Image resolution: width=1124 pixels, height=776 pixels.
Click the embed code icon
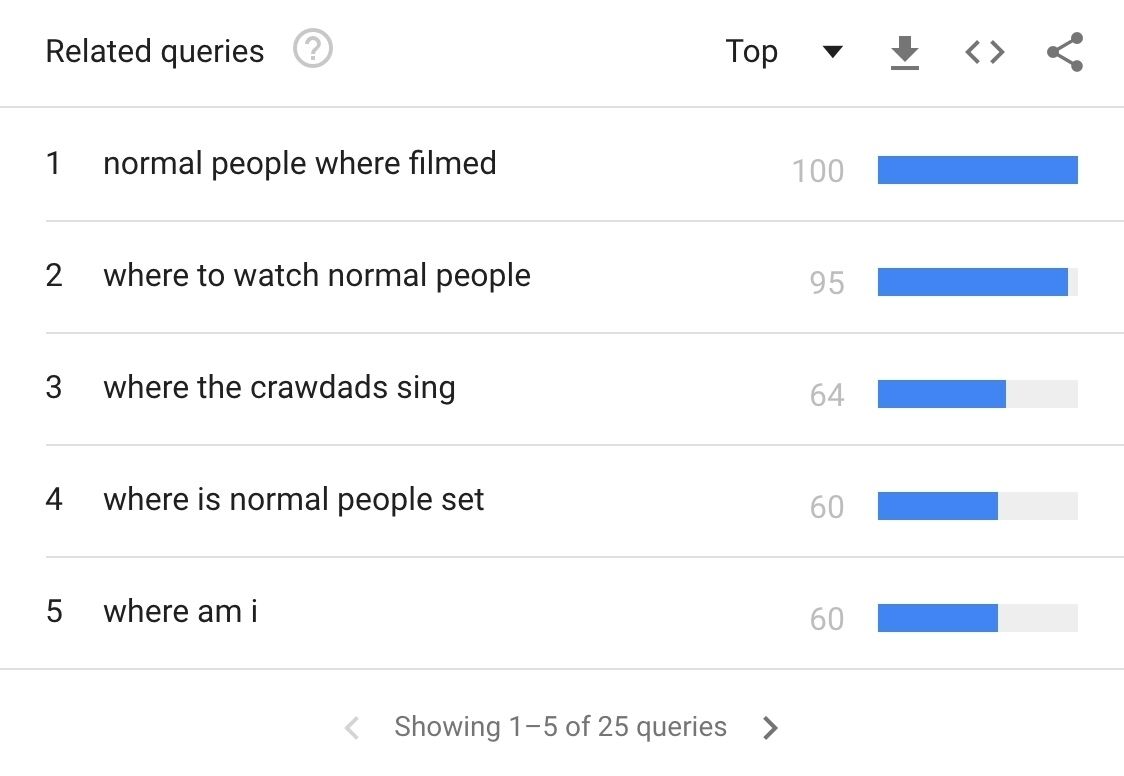984,52
